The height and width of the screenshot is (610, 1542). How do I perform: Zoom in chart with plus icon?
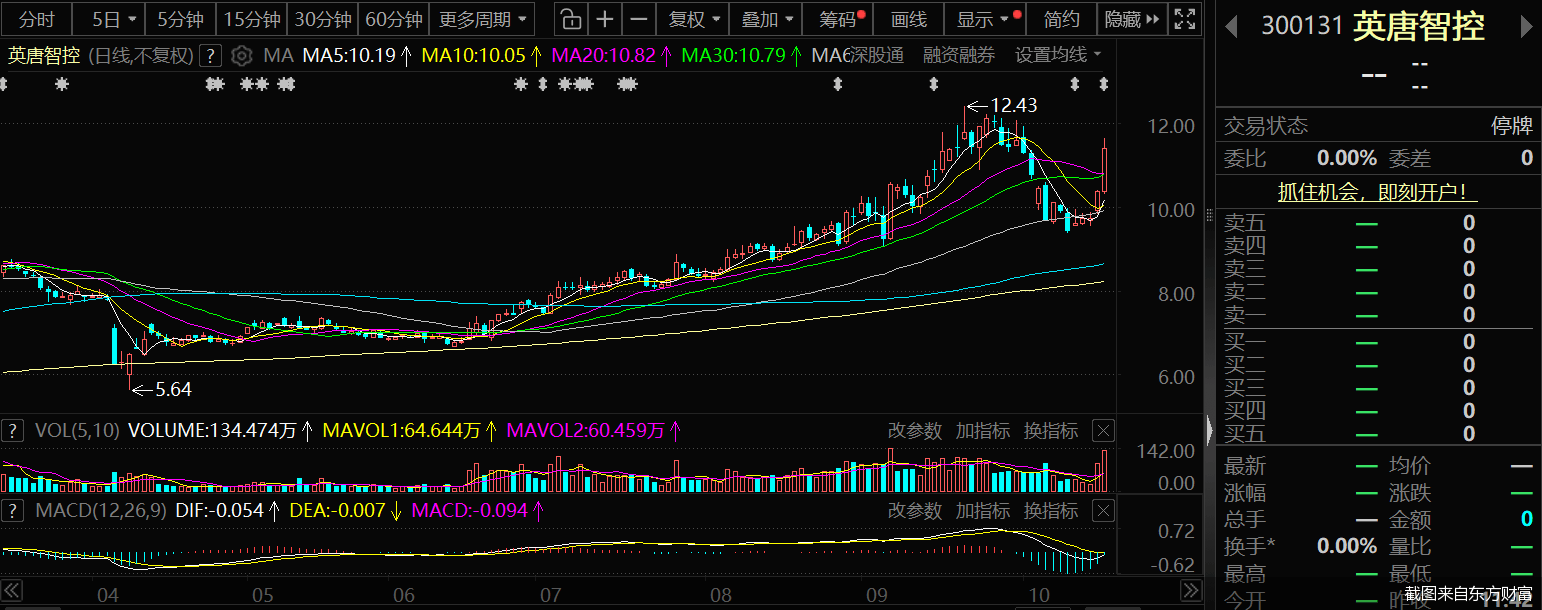tap(605, 19)
